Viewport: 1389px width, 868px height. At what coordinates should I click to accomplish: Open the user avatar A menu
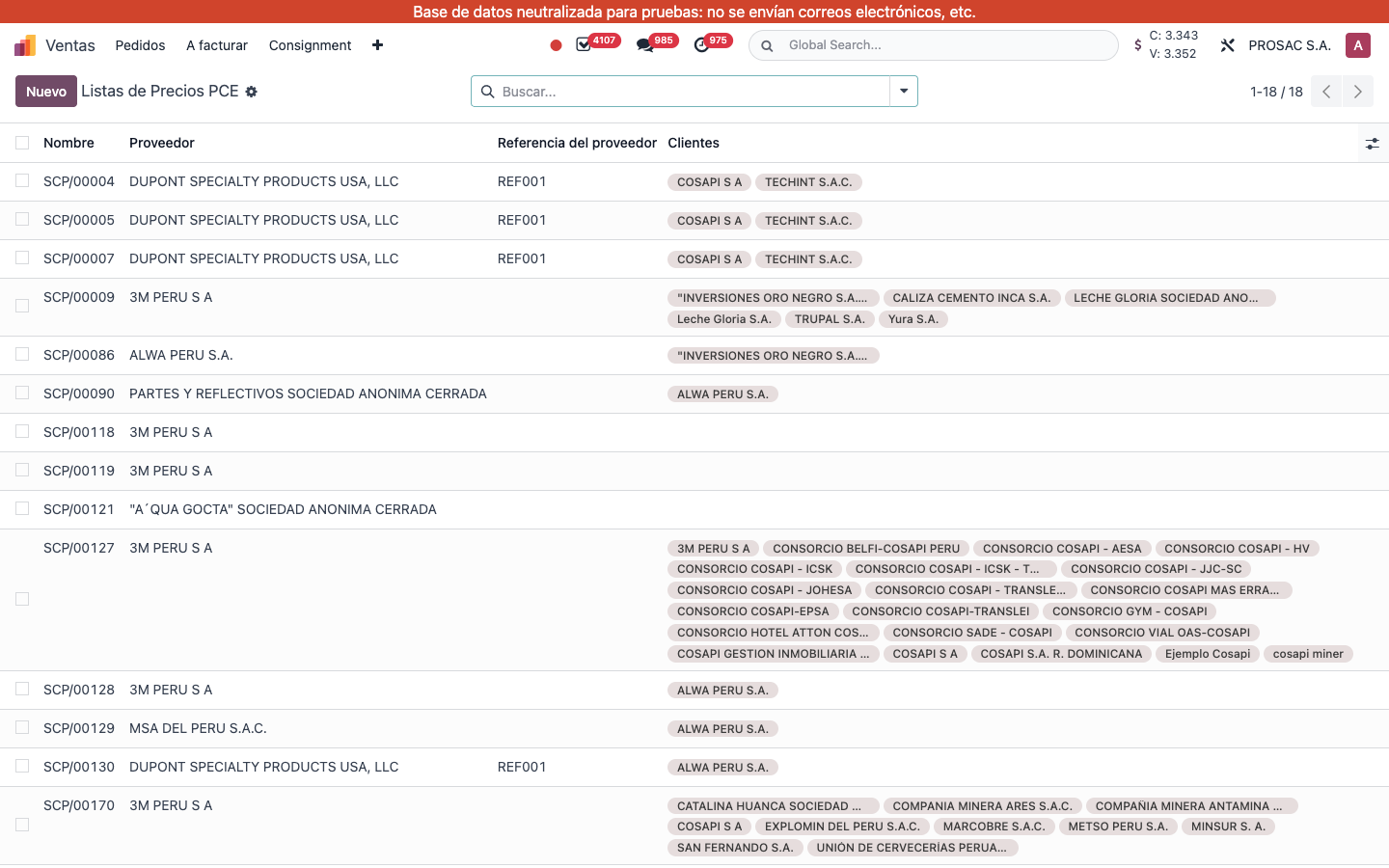1358,45
